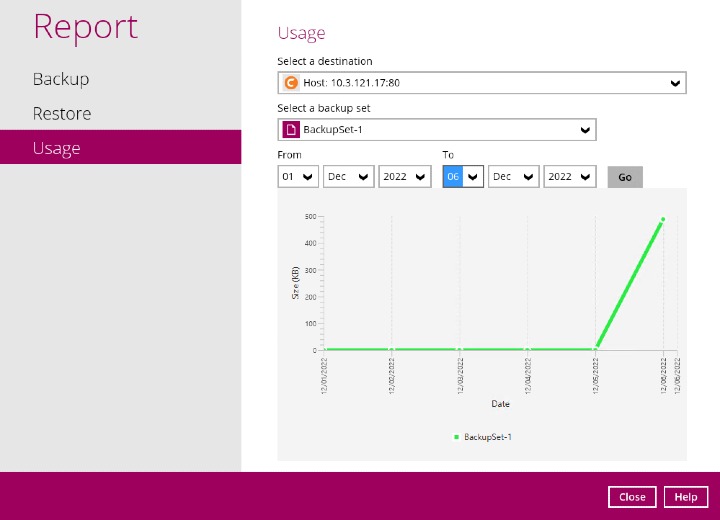
Task: Click the BackupSet-1 document icon
Action: click(x=291, y=130)
